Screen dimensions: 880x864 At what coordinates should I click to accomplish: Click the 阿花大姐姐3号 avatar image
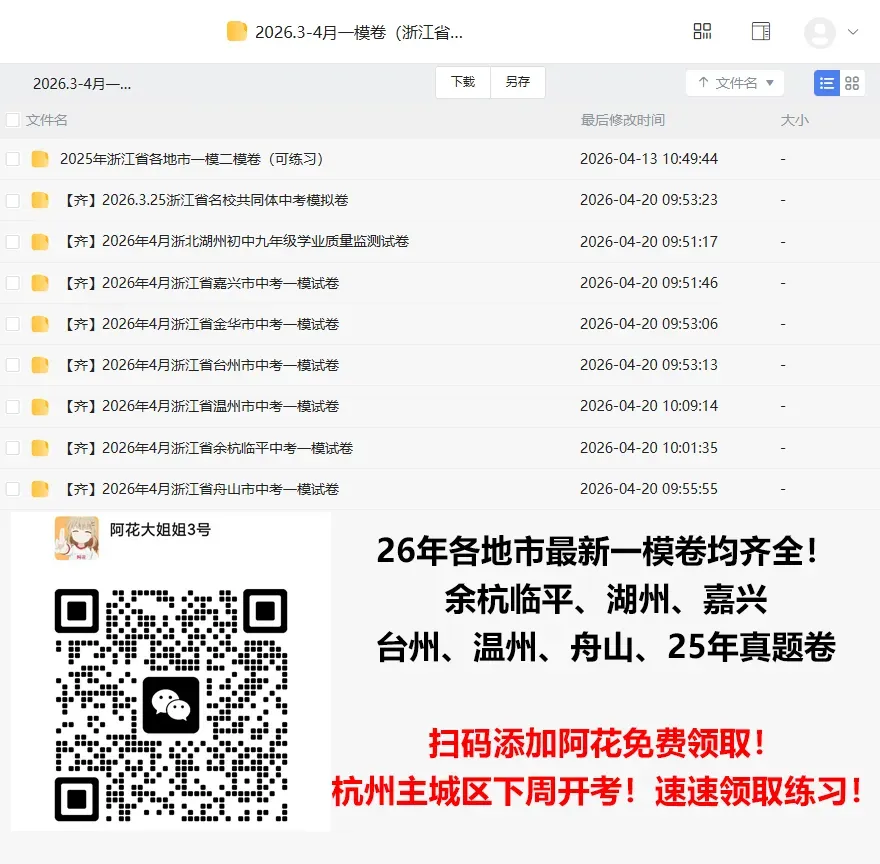(x=77, y=538)
